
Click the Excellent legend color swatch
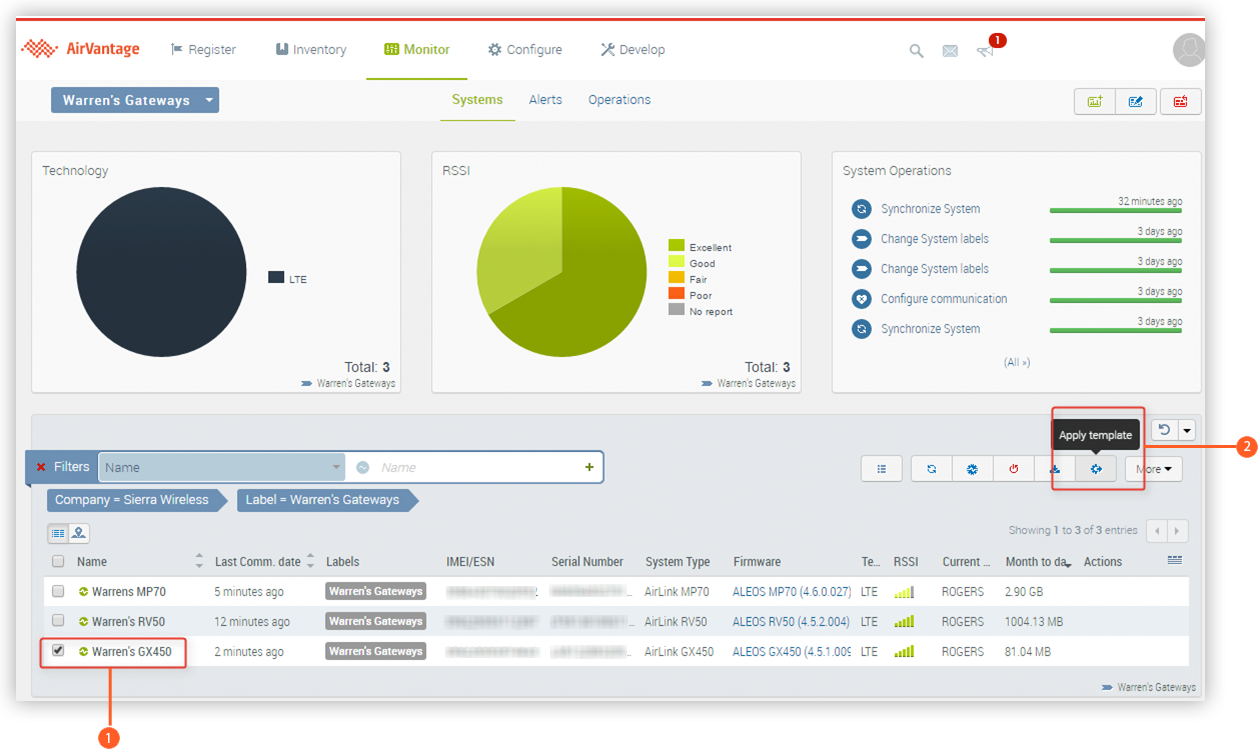[676, 246]
